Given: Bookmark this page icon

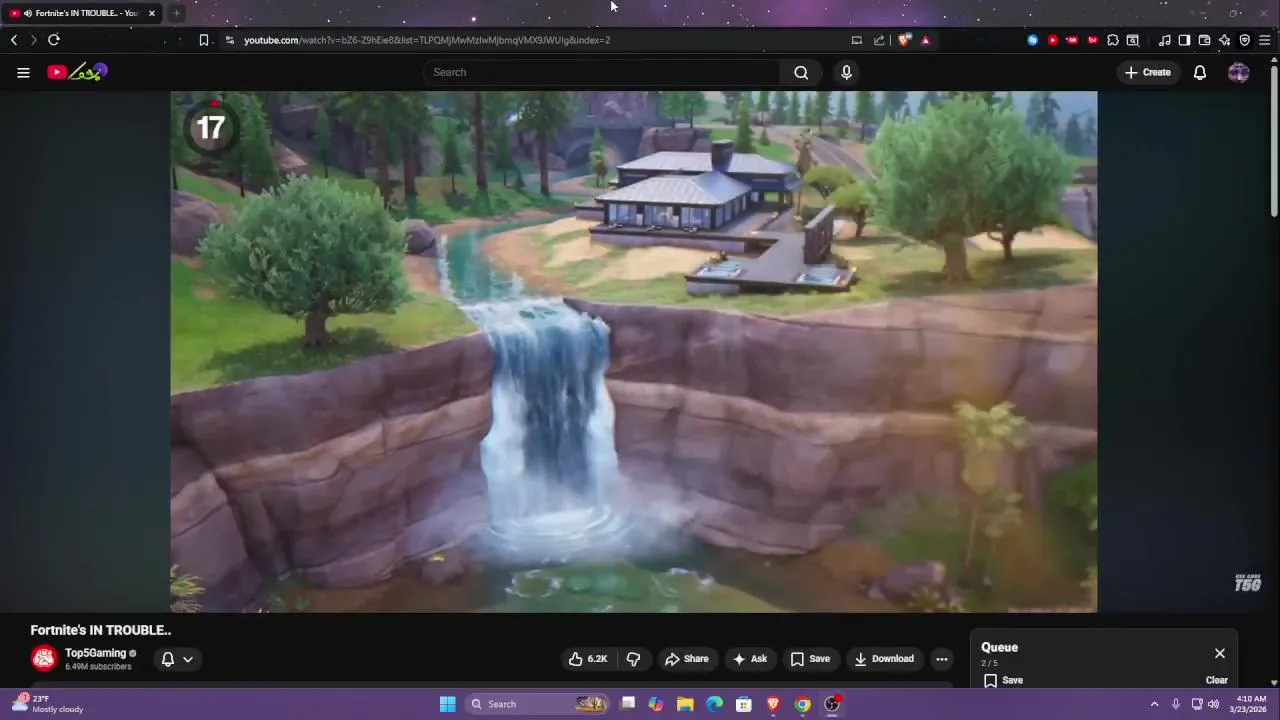Looking at the screenshot, I should coord(204,40).
